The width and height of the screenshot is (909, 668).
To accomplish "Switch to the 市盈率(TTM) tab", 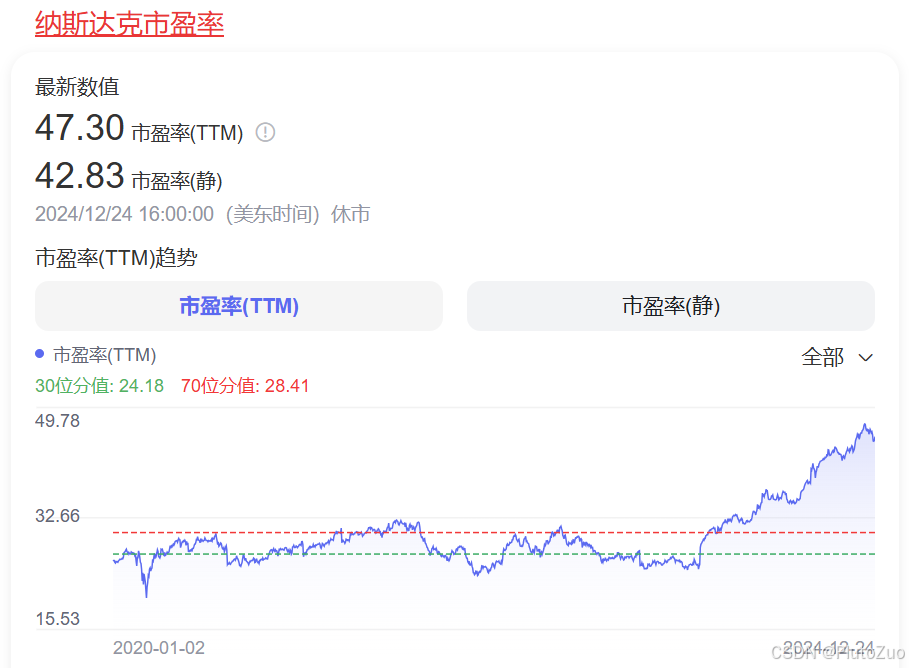I will [239, 306].
